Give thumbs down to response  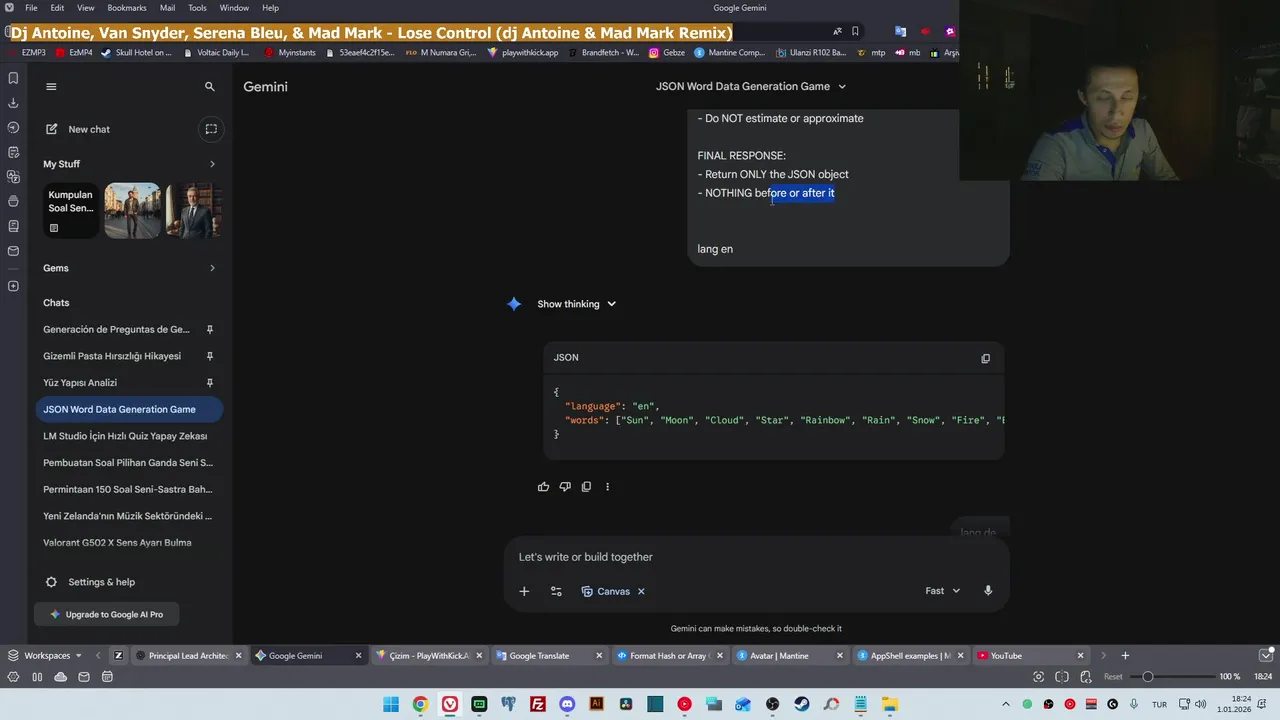click(565, 487)
